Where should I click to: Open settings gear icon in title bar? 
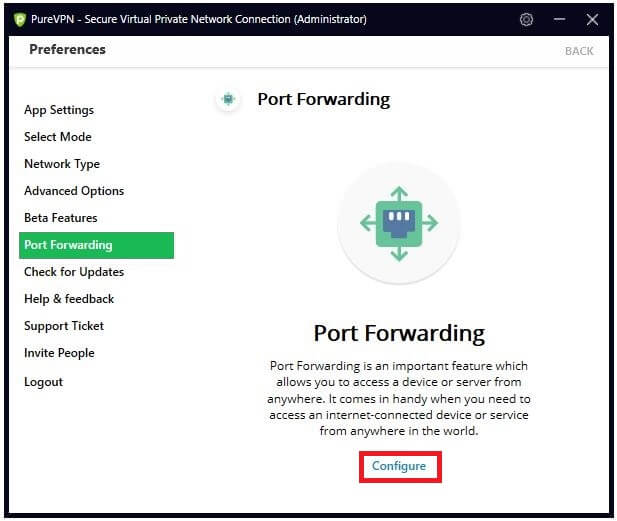pos(526,19)
